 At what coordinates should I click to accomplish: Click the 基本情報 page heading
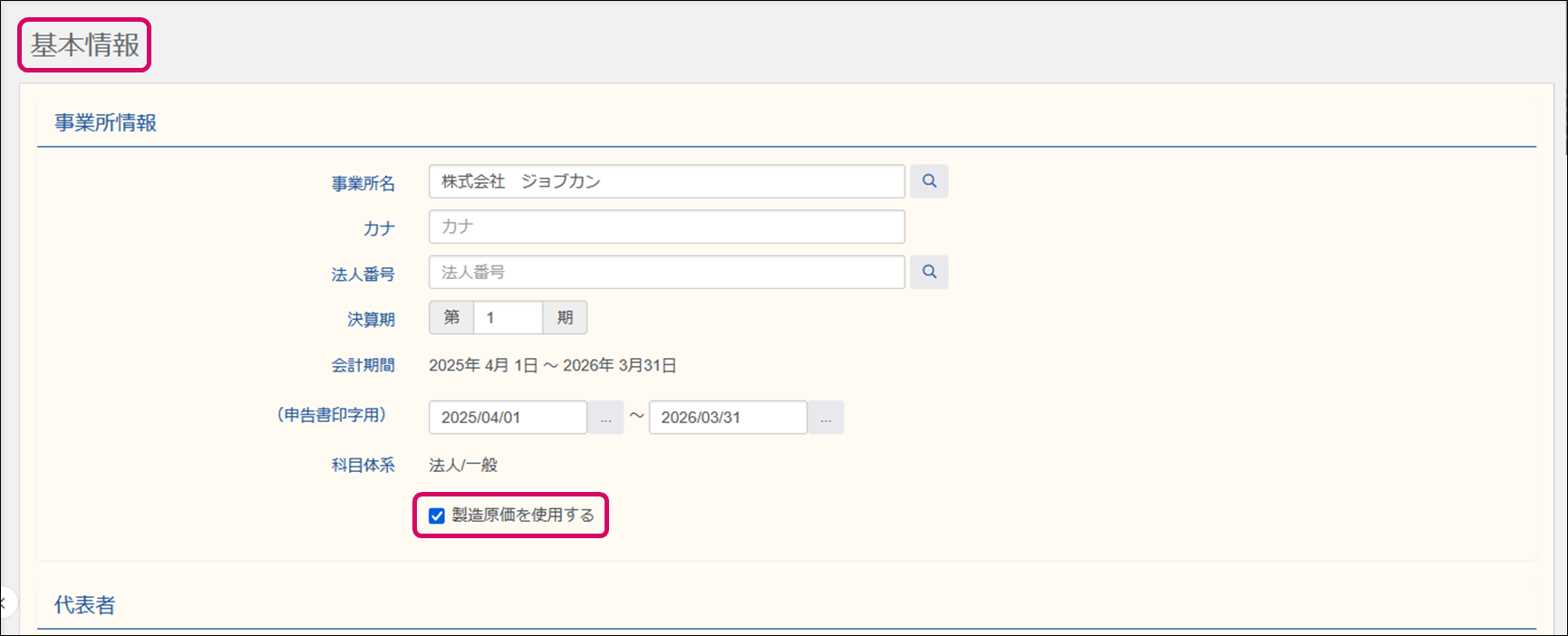pyautogui.click(x=85, y=45)
